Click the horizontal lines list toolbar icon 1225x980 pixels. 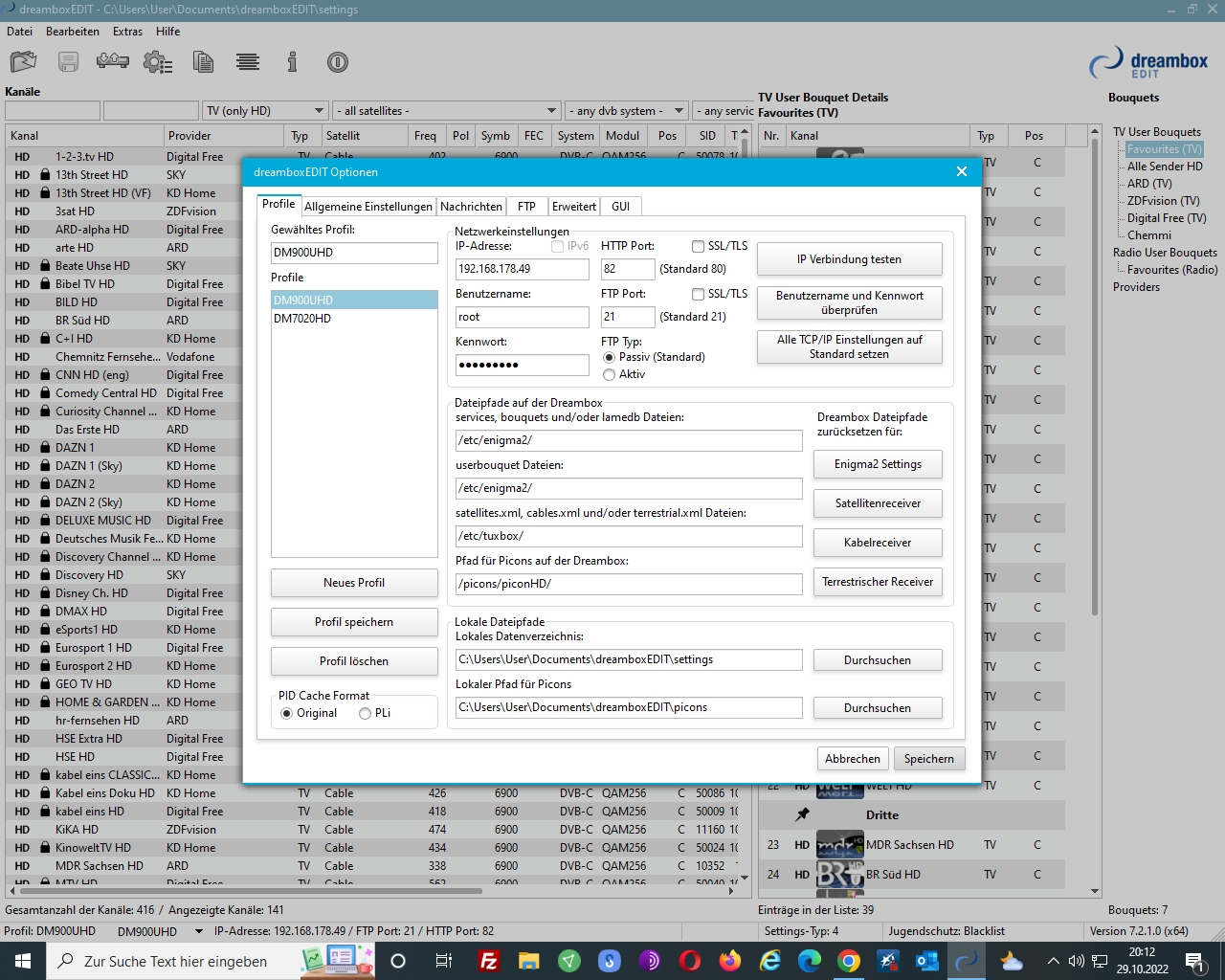point(248,62)
